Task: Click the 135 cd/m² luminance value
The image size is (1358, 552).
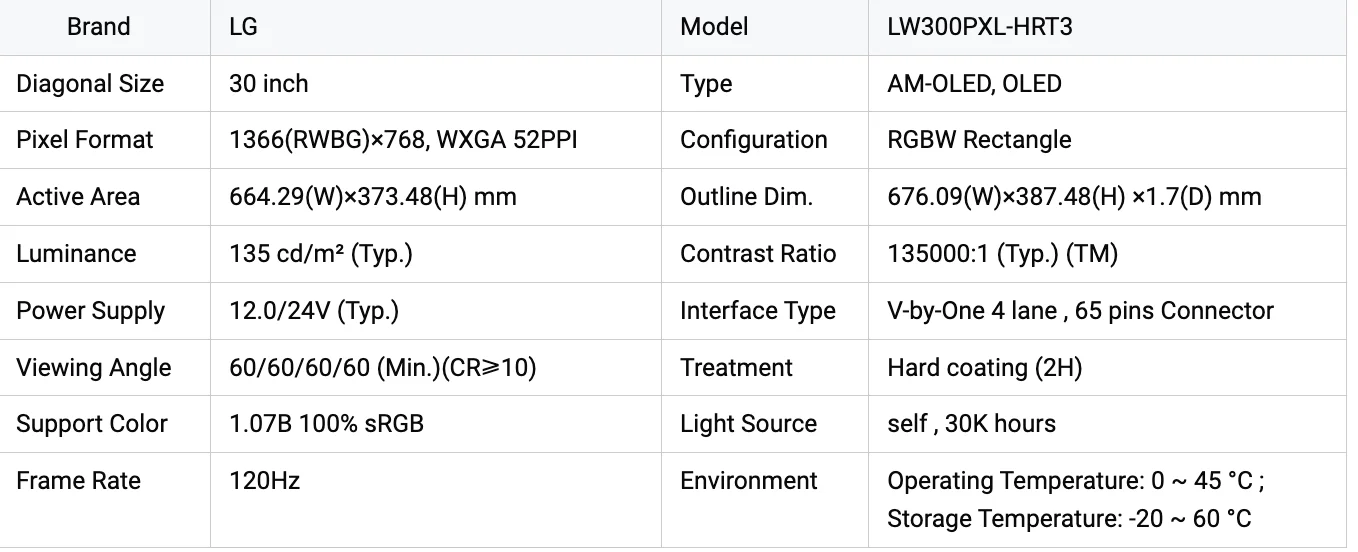Action: point(321,254)
